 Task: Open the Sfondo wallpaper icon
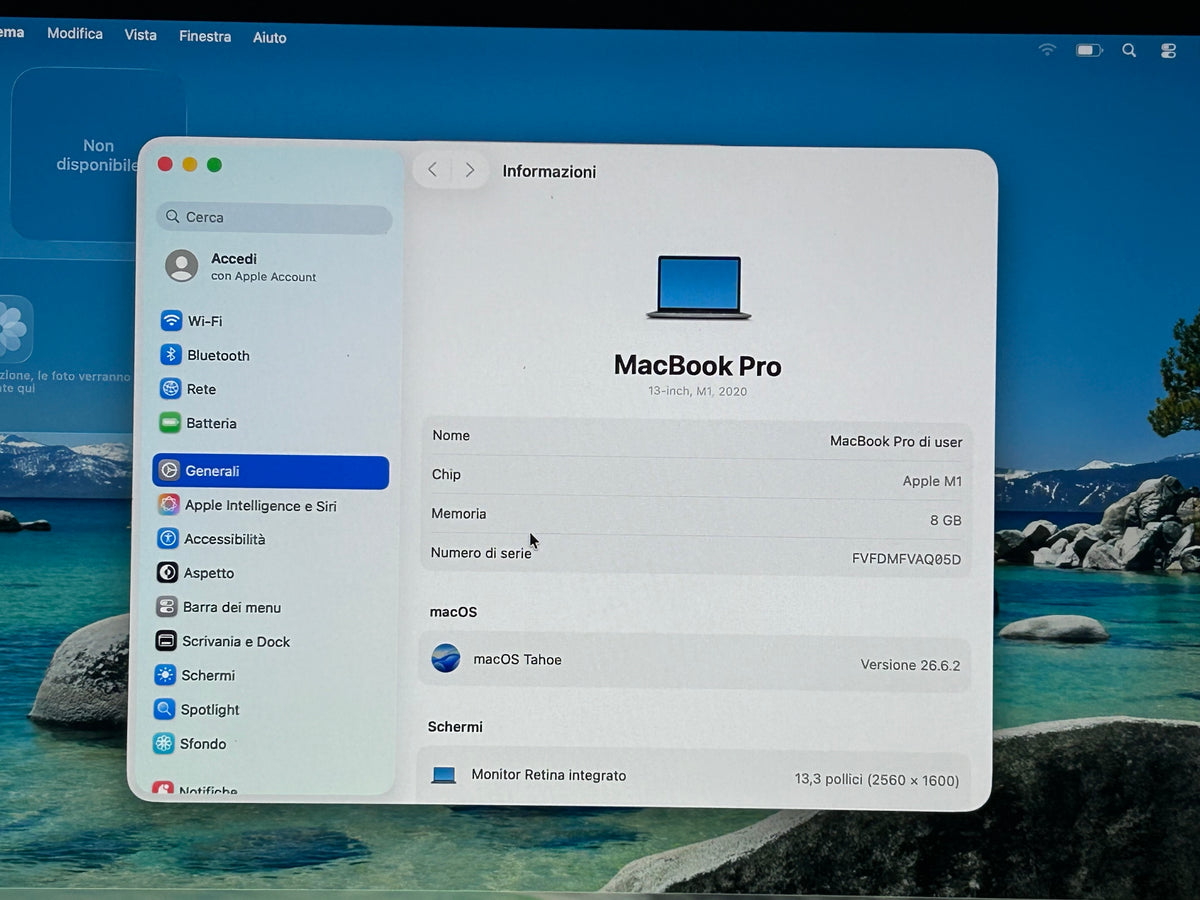163,743
